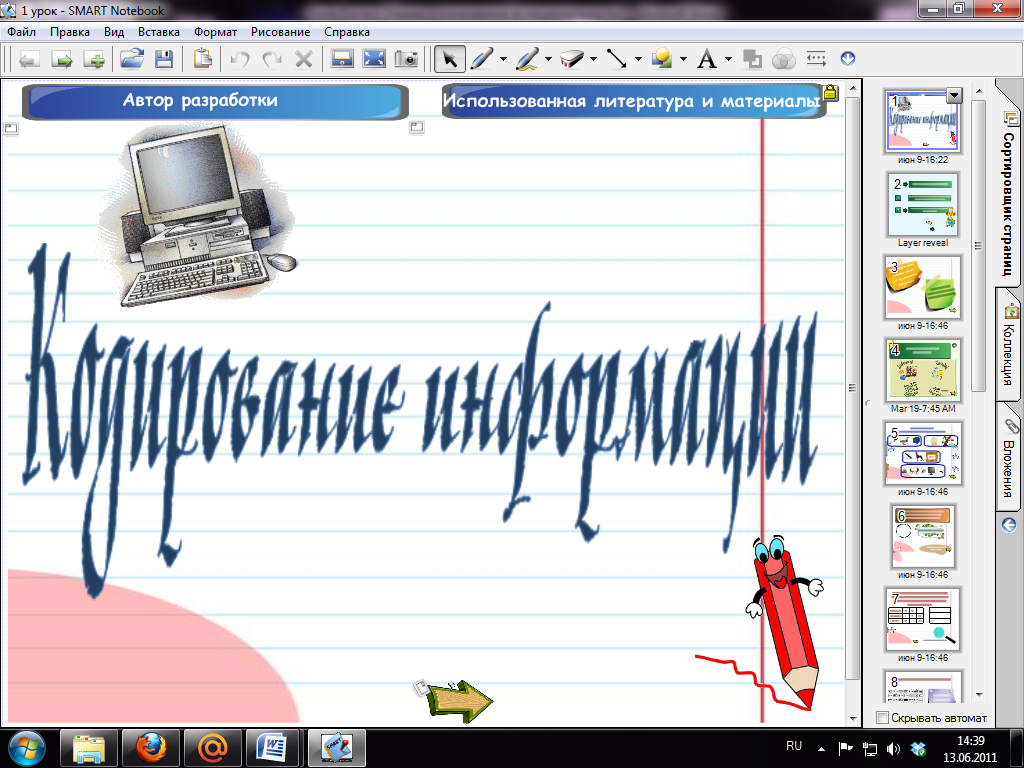
Task: Open Microsoft Word from taskbar
Action: tap(272, 748)
